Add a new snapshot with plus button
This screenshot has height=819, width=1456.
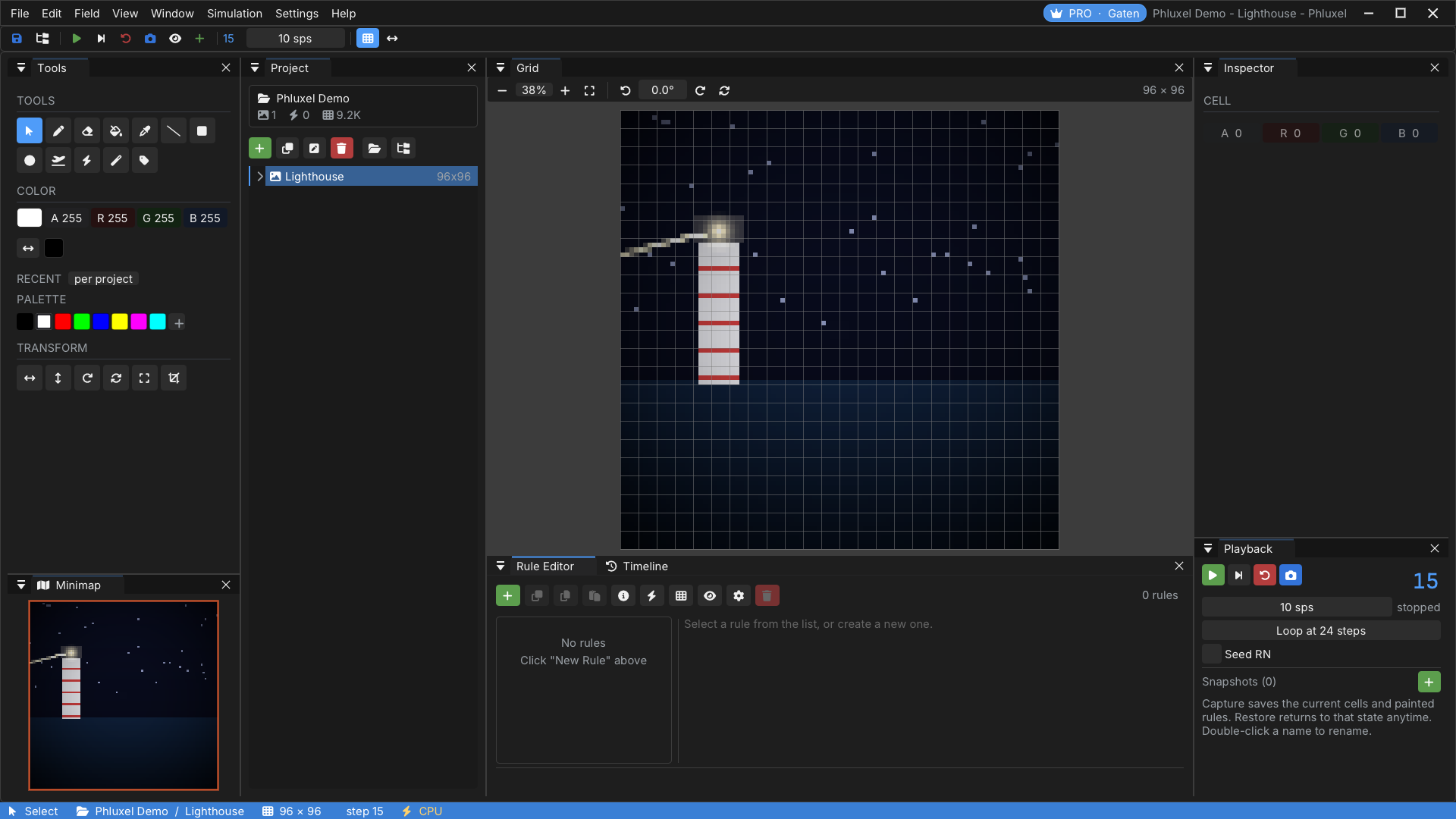(1429, 682)
